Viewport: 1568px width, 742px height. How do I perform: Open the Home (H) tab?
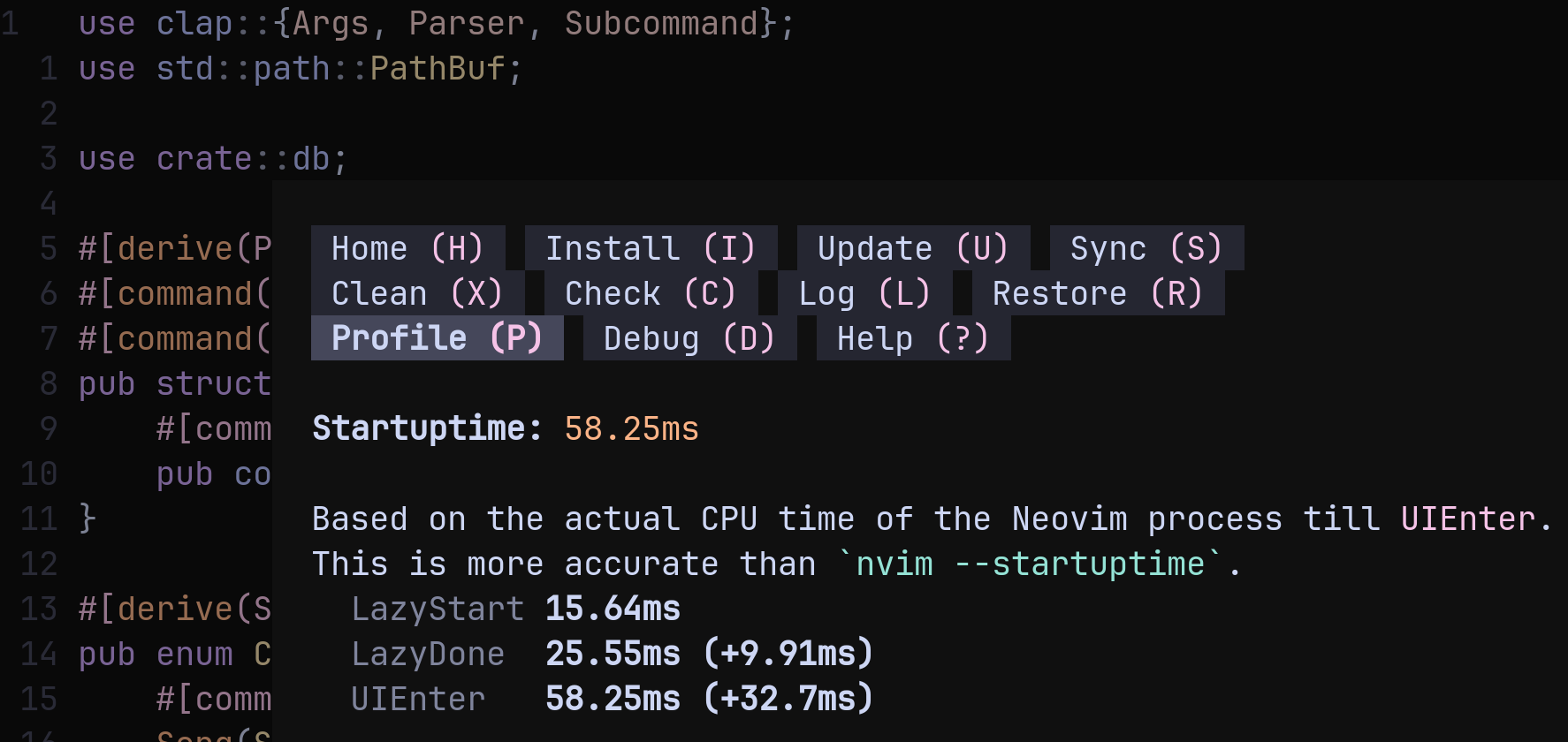407,248
